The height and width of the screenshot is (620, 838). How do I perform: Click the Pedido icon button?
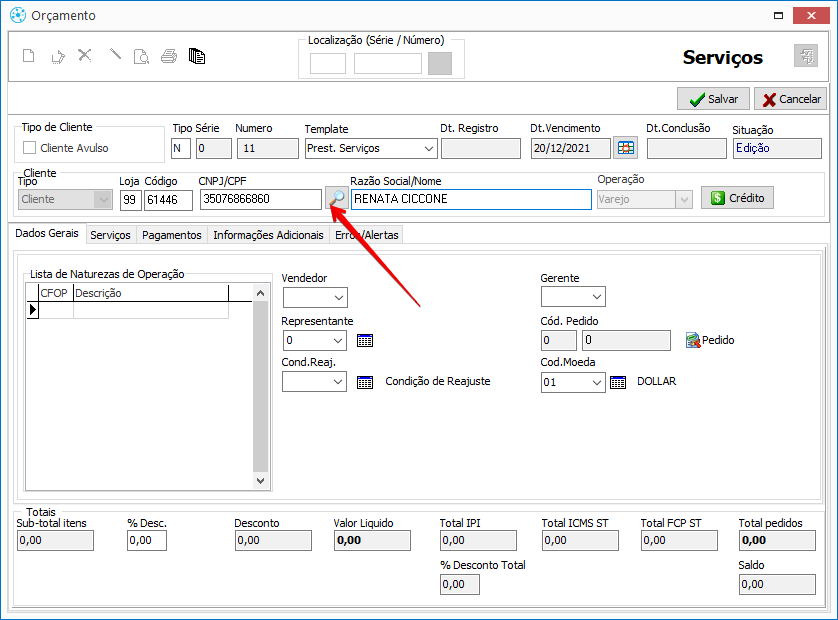click(710, 340)
